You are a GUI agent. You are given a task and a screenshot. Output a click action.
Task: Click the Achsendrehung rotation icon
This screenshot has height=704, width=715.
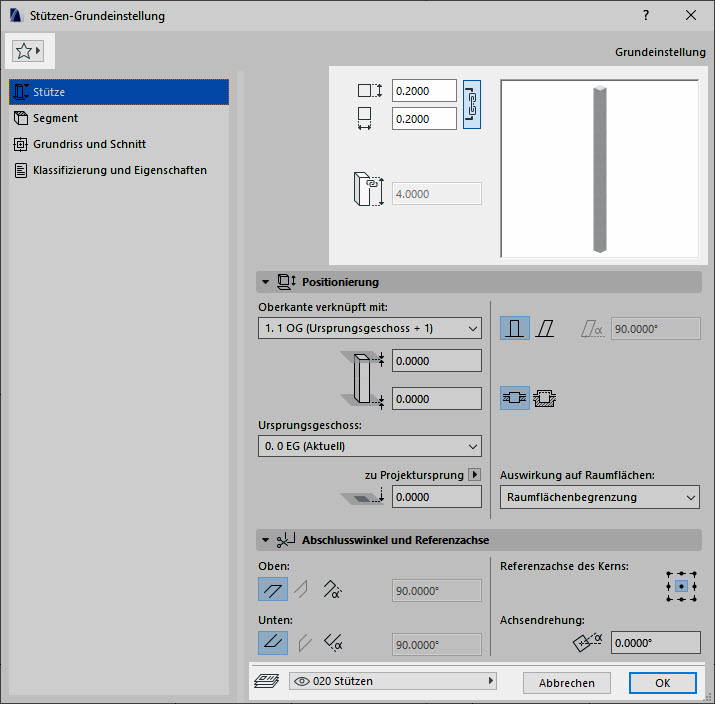[x=588, y=642]
